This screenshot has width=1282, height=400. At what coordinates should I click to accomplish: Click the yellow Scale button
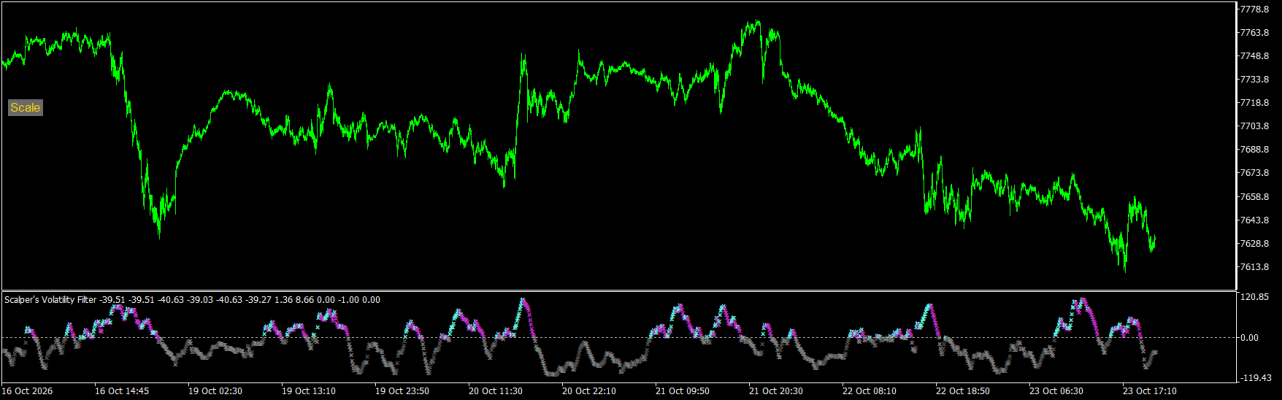26,107
